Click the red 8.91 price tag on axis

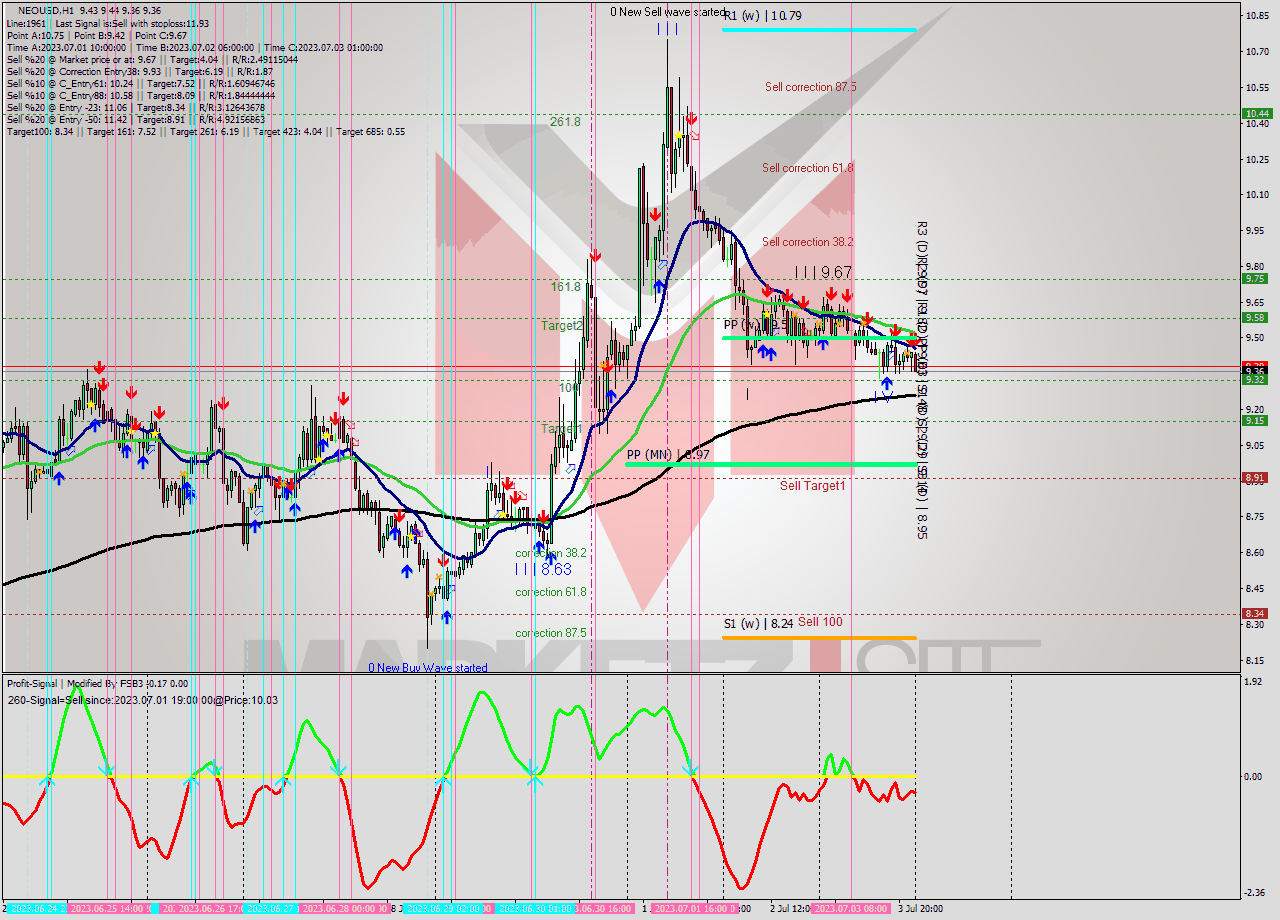click(x=1255, y=477)
